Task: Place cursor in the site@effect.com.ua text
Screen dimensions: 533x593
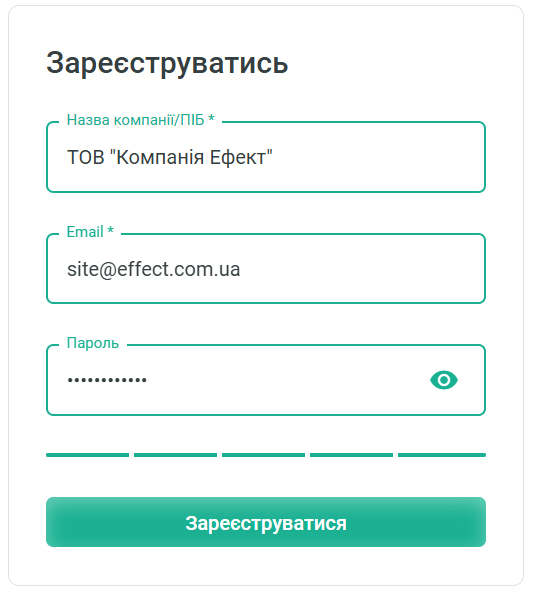Action: (x=154, y=269)
